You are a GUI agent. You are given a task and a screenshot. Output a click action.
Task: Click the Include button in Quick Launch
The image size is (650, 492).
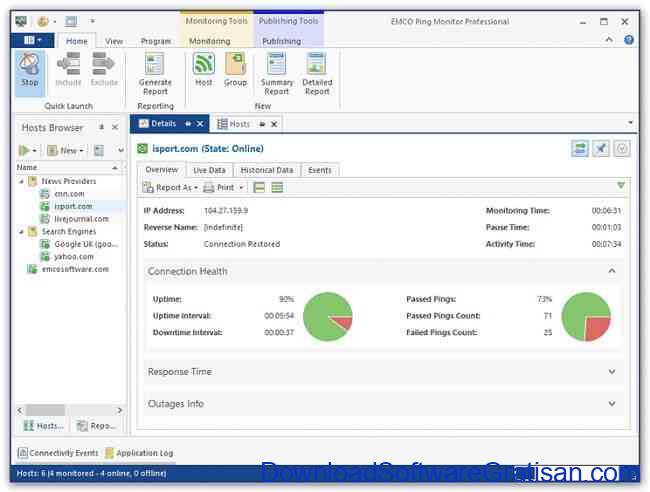click(68, 70)
